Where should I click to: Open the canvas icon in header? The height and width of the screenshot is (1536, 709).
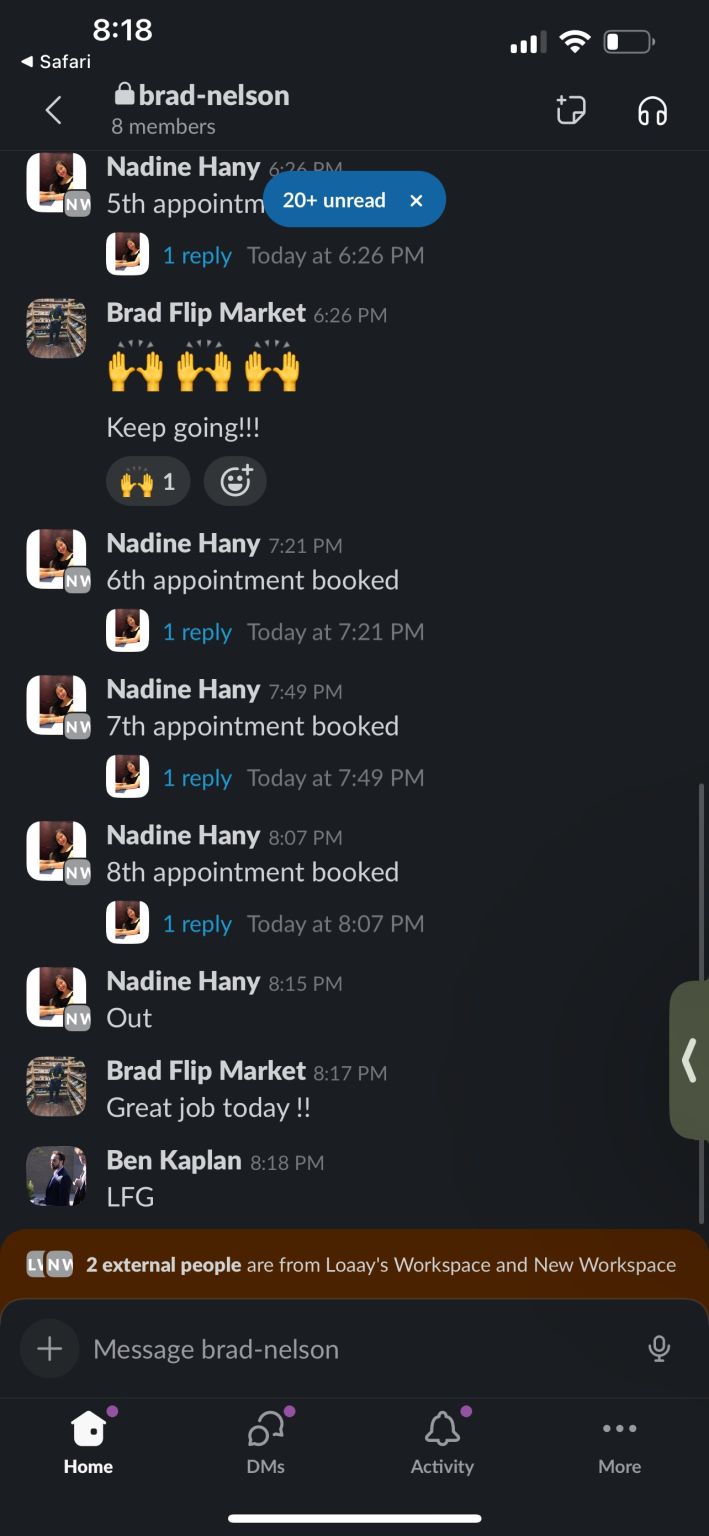[x=571, y=110]
